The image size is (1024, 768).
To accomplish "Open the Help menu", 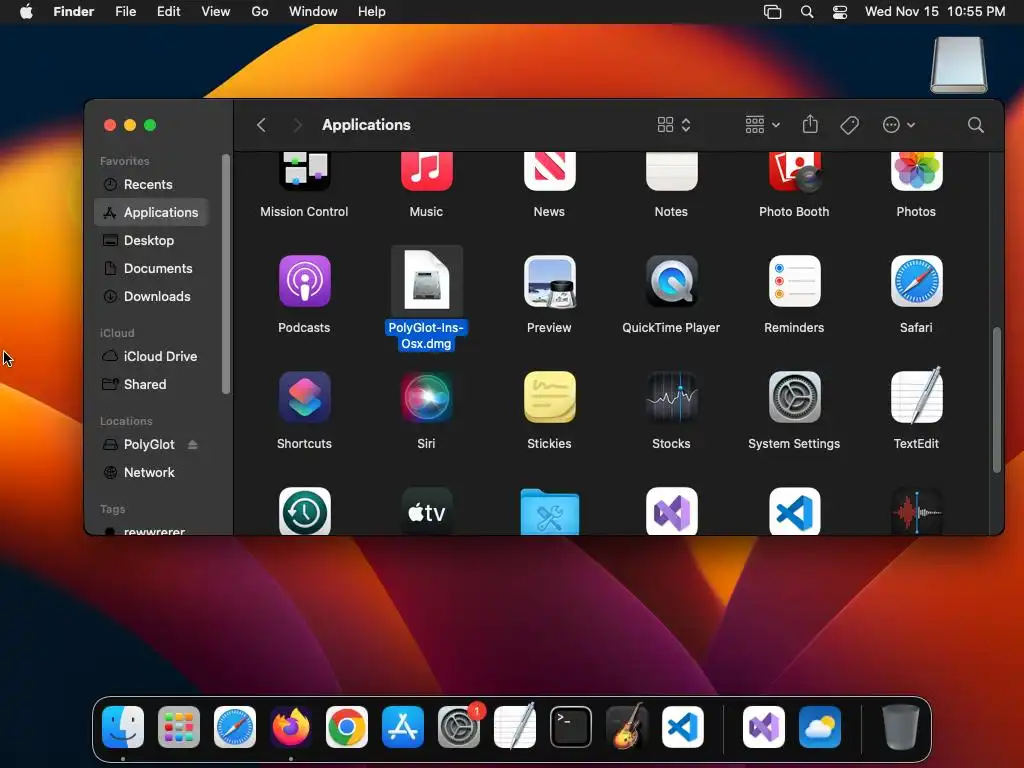I will [372, 11].
